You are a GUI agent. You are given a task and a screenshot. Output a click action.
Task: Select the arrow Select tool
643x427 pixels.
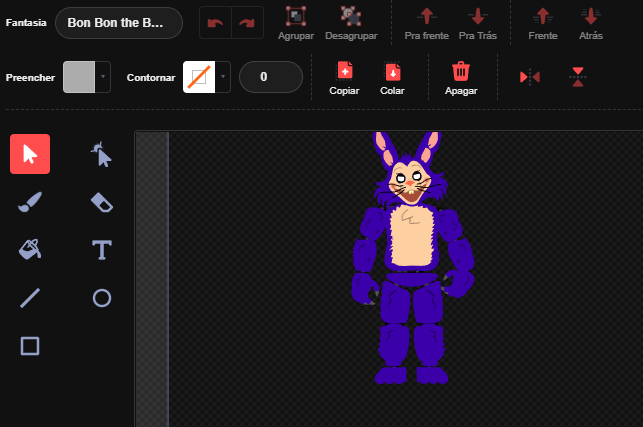pyautogui.click(x=30, y=154)
